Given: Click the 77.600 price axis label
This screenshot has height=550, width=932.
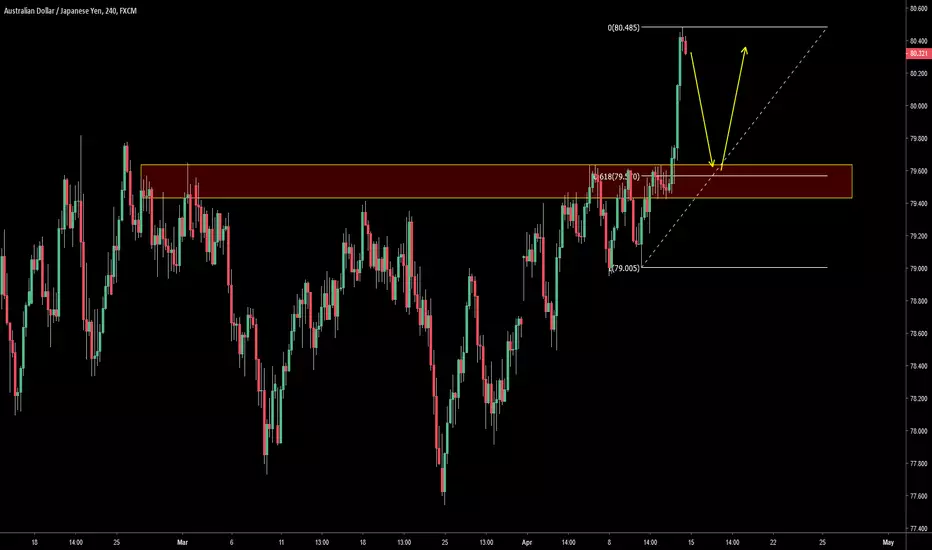Looking at the screenshot, I should (x=918, y=496).
